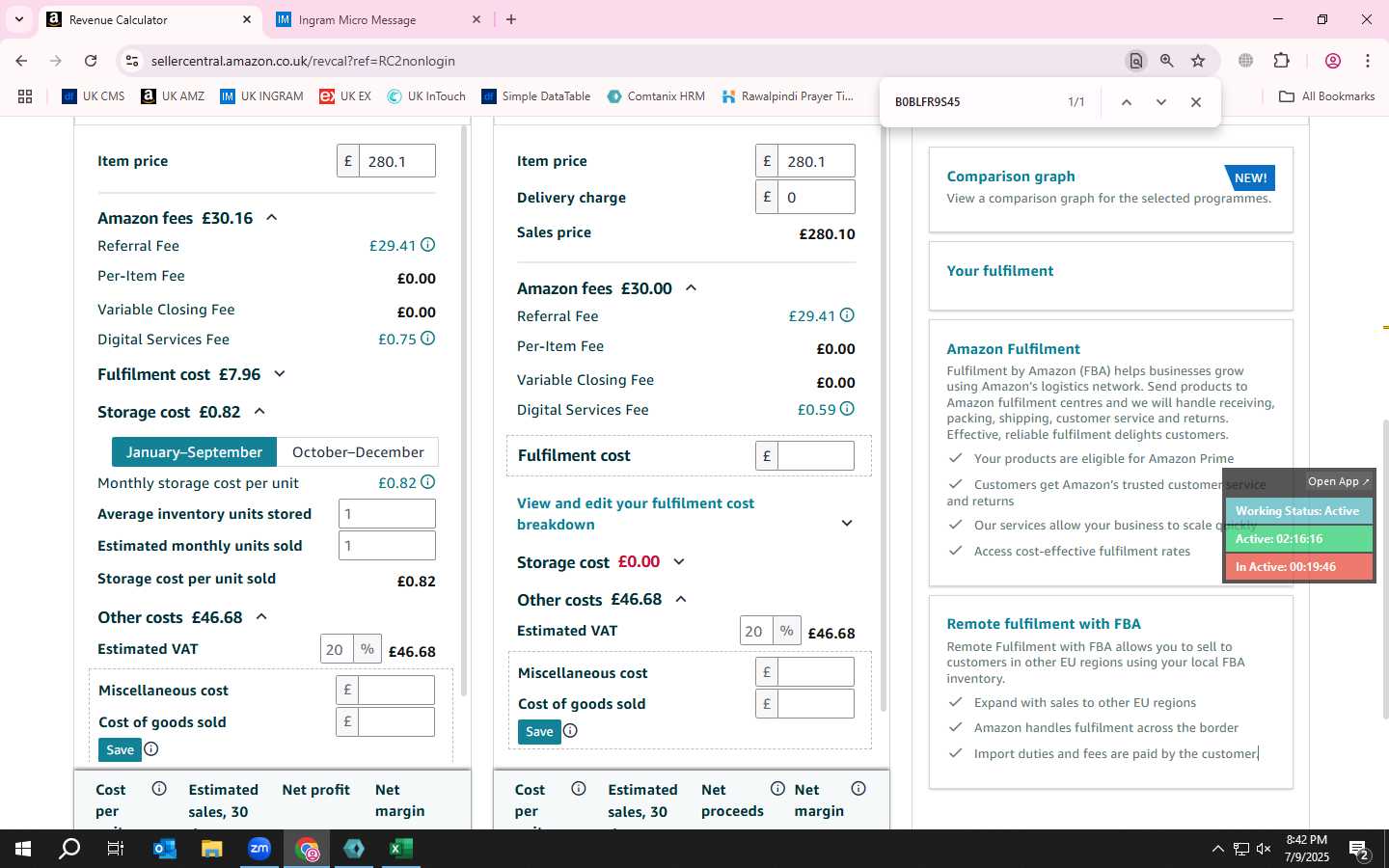Click the Amazon Fulfilment heading

tap(1013, 349)
